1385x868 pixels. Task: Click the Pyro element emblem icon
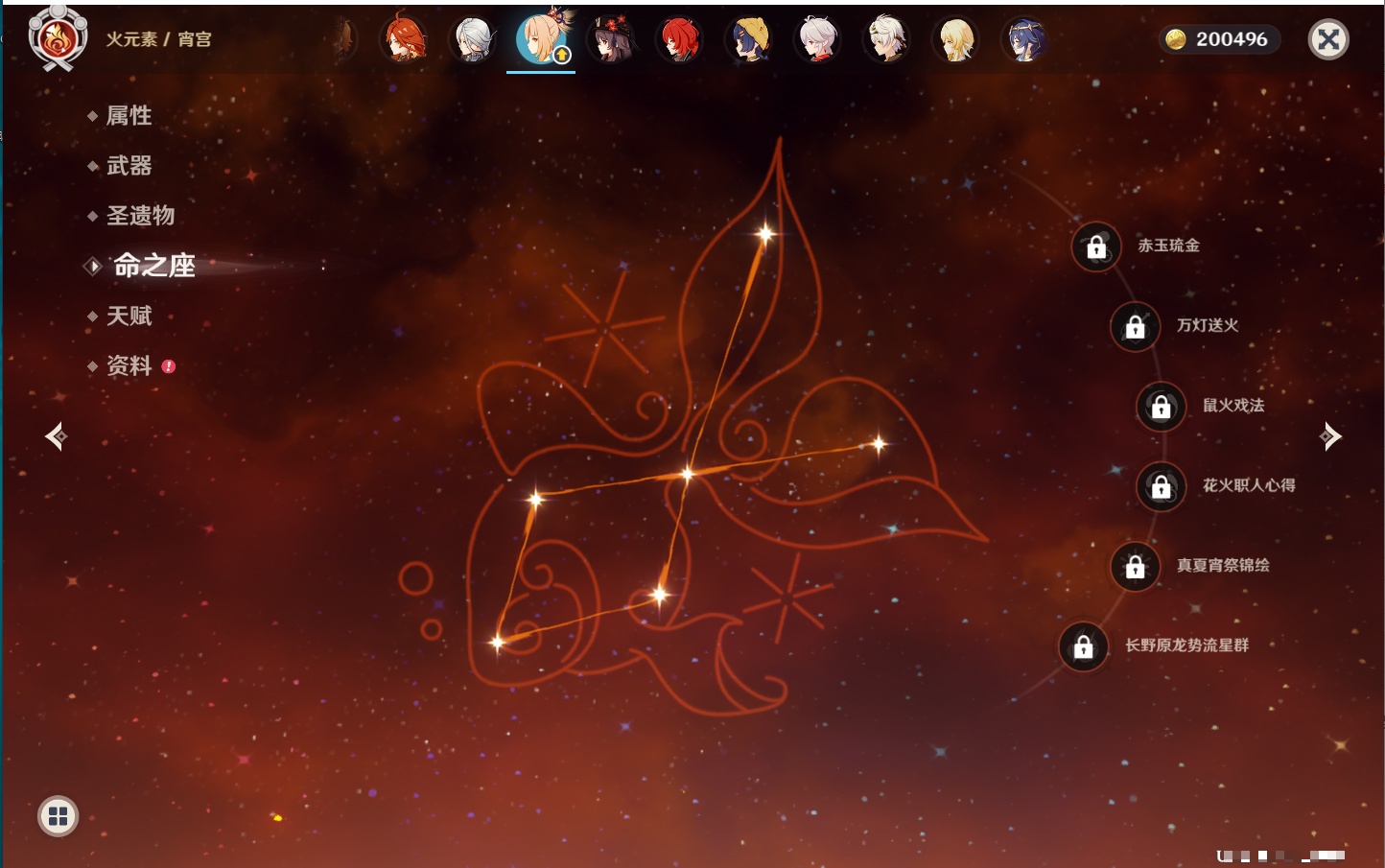[x=58, y=38]
